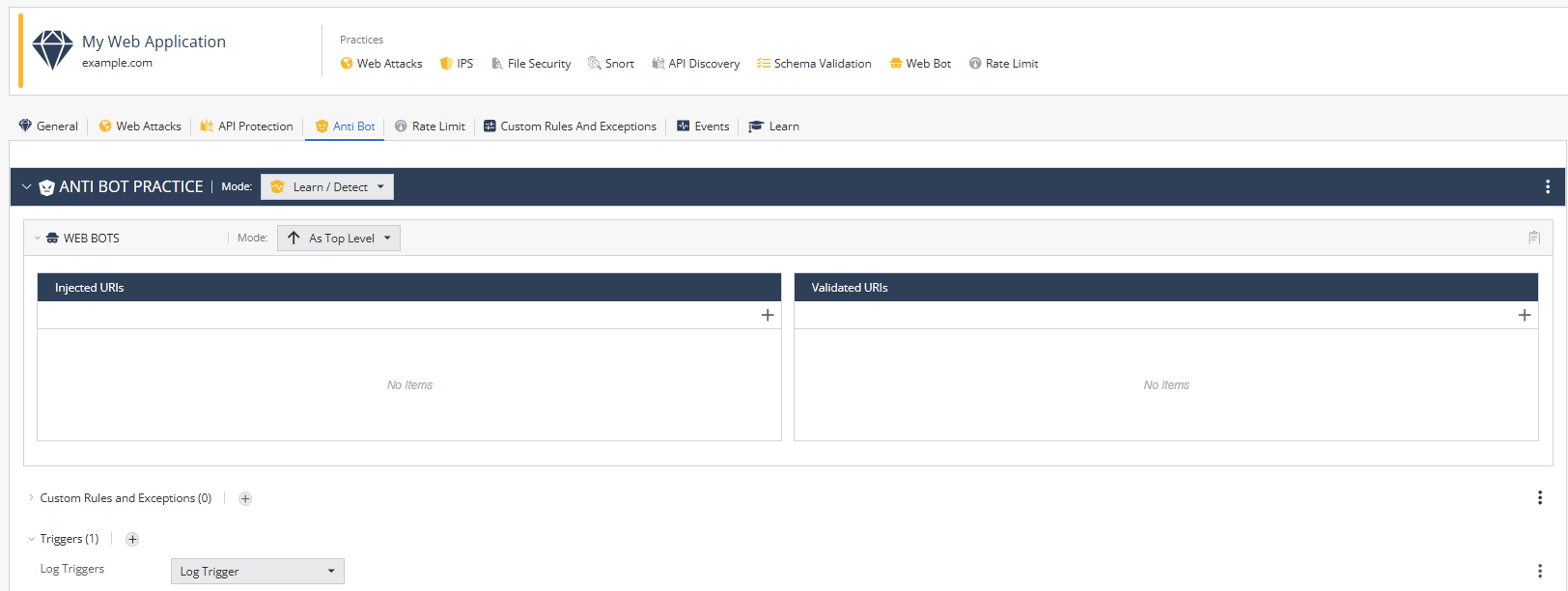Click the File Security practice link

pos(531,64)
